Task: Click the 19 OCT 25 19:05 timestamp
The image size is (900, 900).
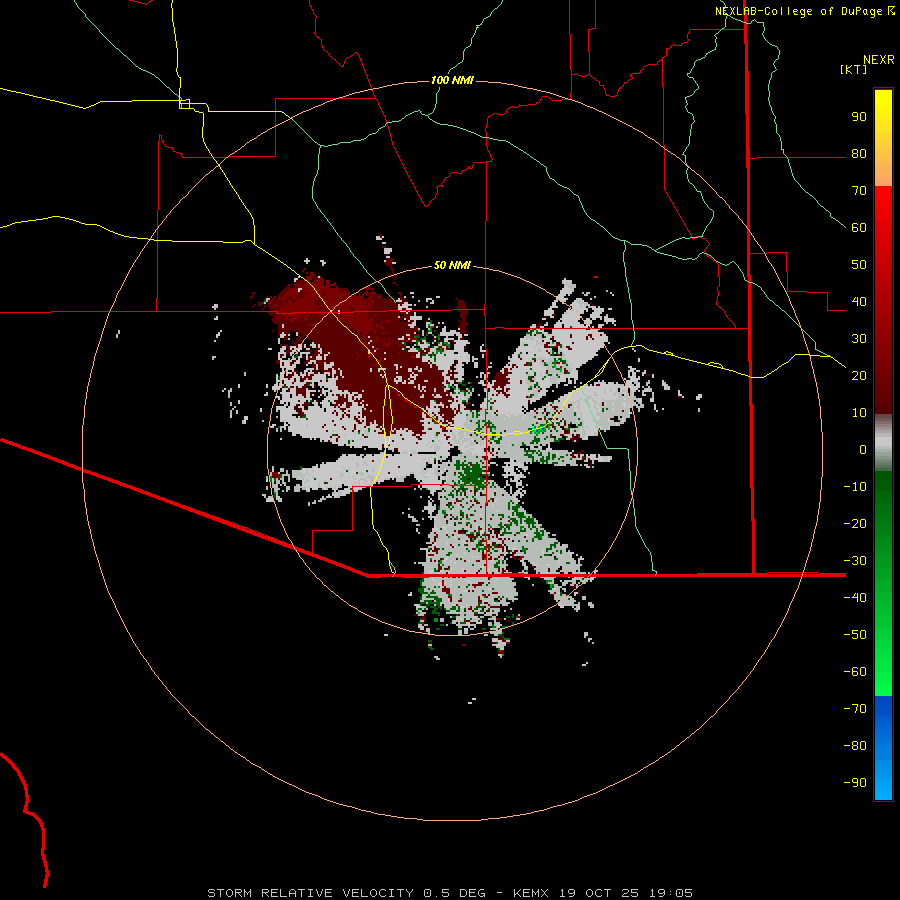Action: click(x=625, y=893)
